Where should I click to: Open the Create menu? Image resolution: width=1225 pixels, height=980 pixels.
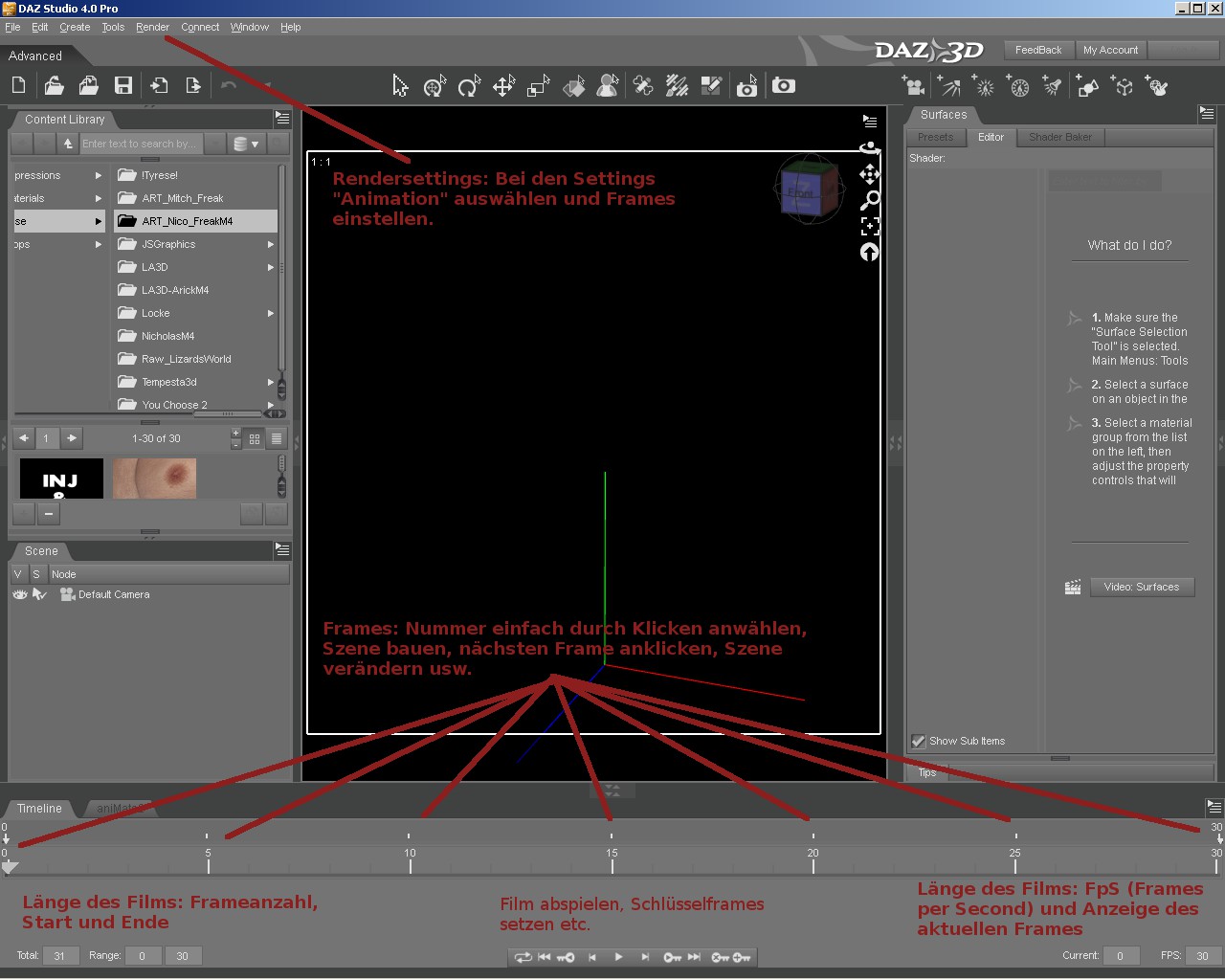coord(75,27)
